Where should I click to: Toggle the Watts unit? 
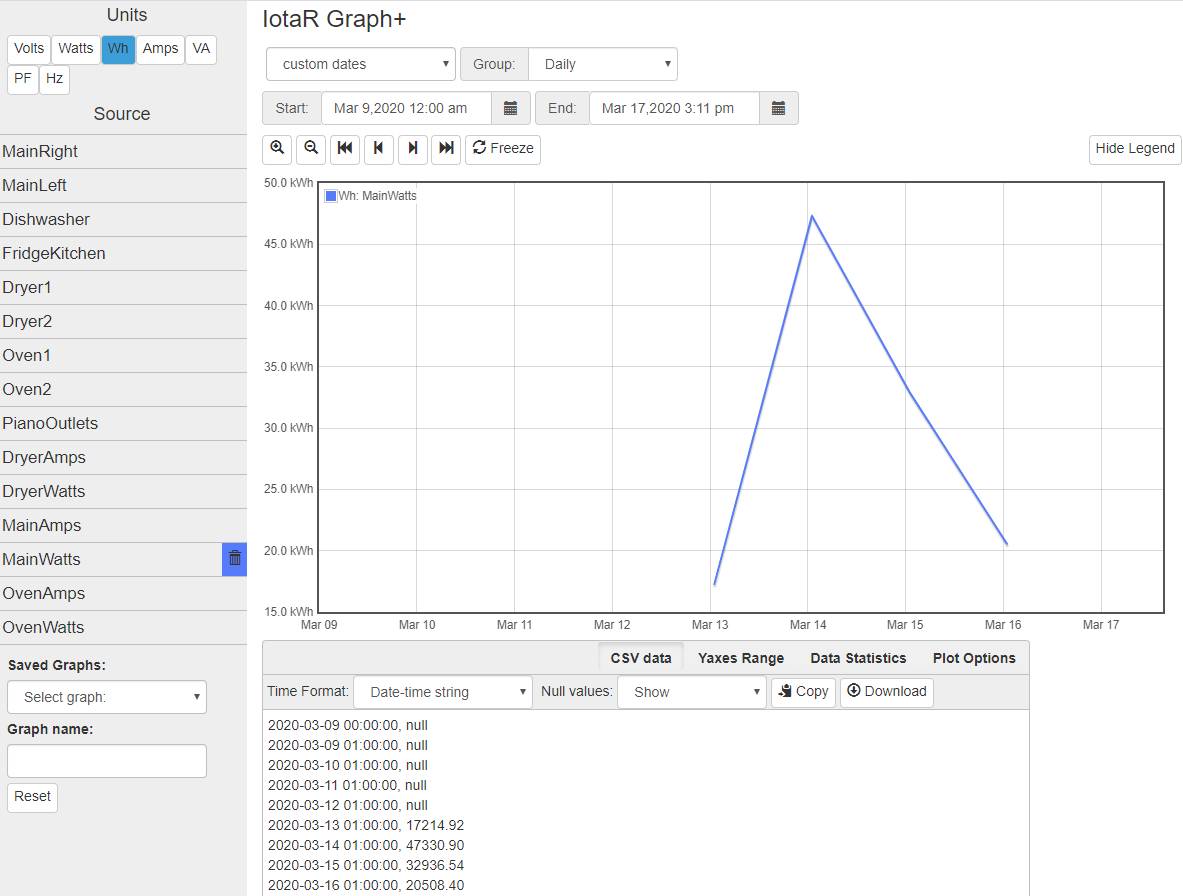pos(75,49)
